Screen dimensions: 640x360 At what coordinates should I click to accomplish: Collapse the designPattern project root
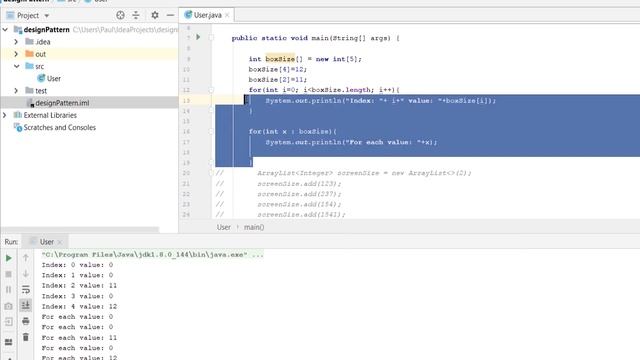coord(5,29)
